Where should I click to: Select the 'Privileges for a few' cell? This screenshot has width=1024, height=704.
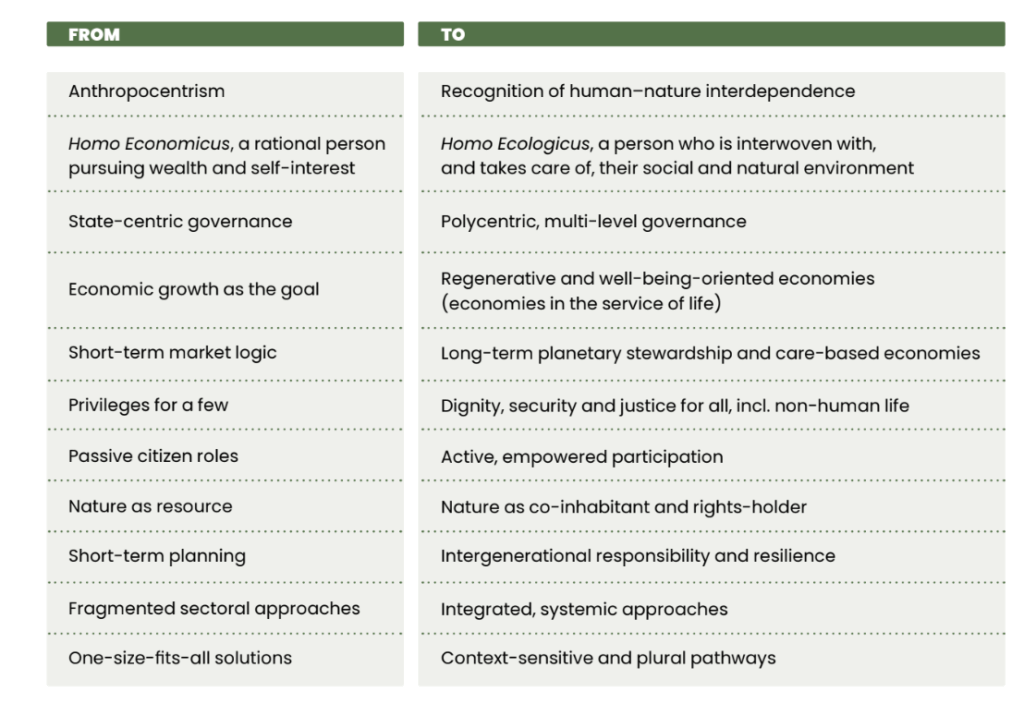[x=148, y=405]
